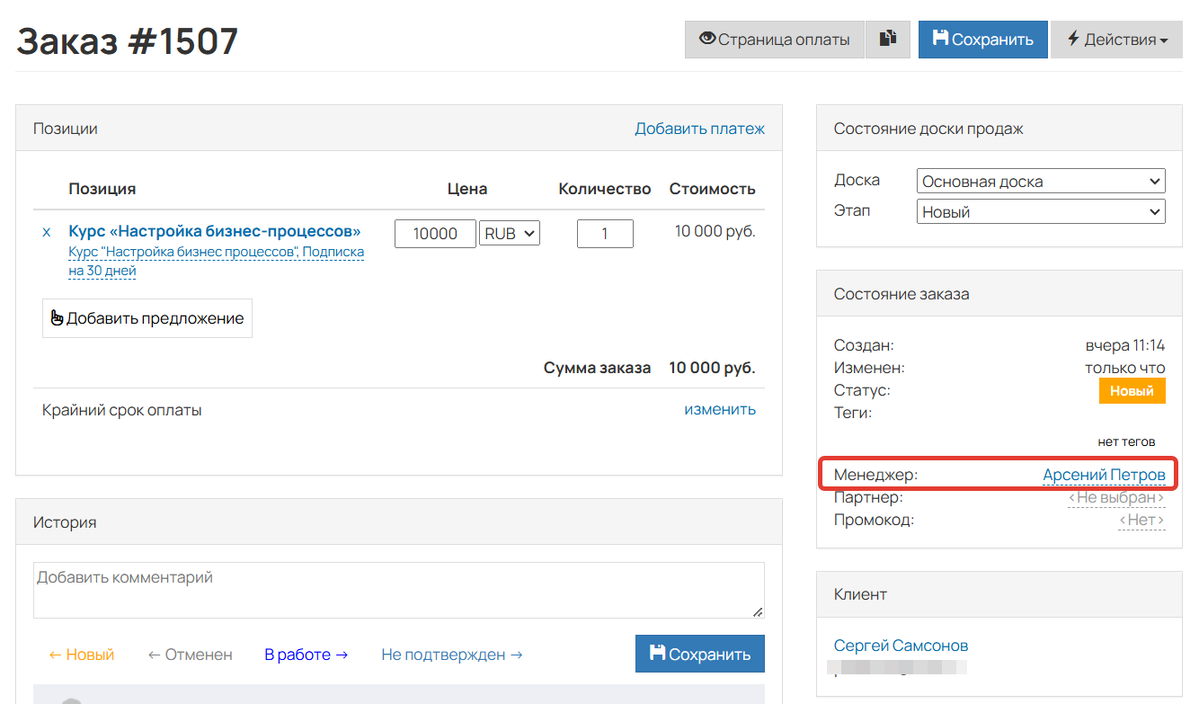Set status to В работе →
The image size is (1199, 704).
306,654
